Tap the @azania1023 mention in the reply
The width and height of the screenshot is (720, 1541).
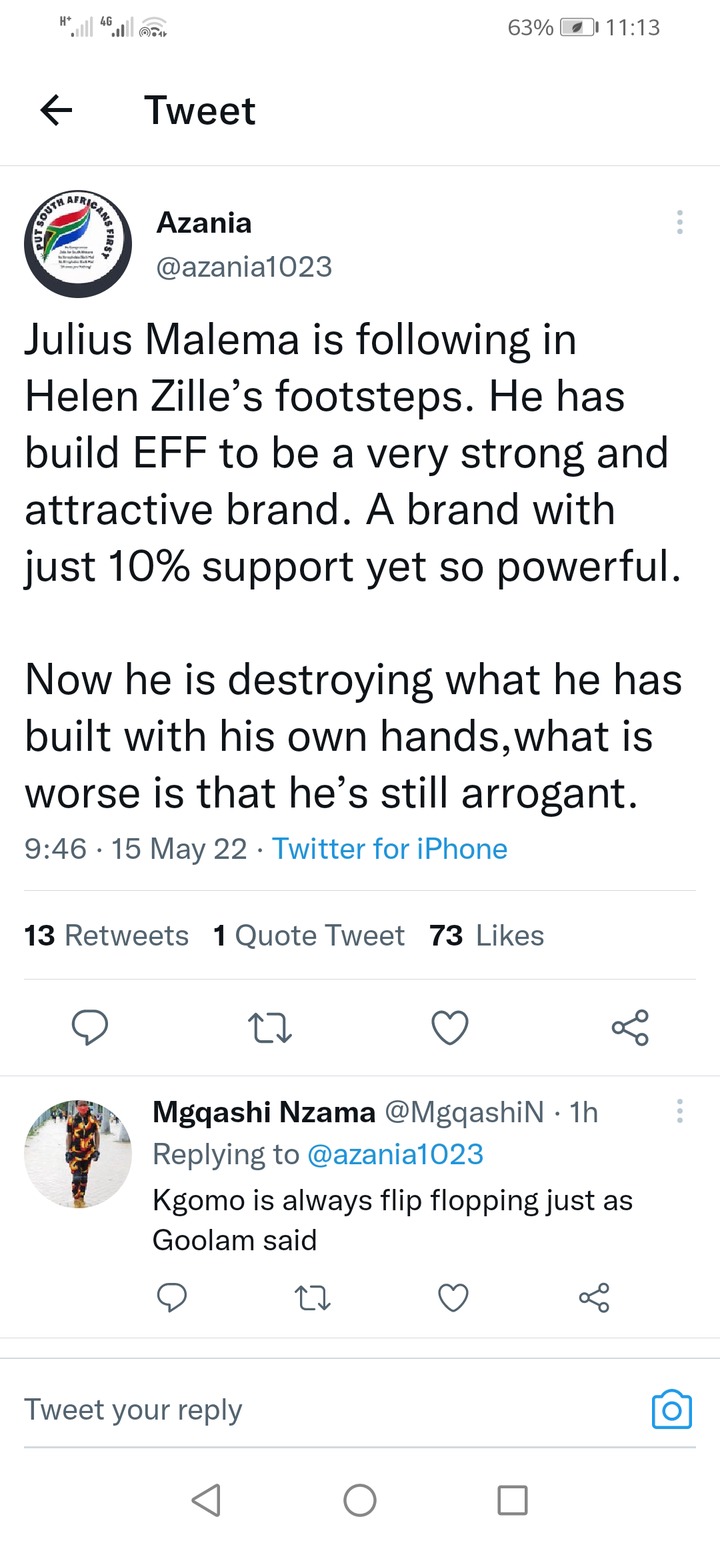pos(395,1154)
